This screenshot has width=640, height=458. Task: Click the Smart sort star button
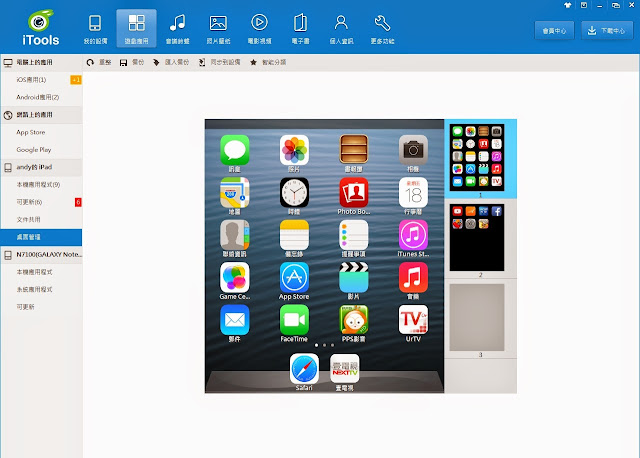pos(268,62)
